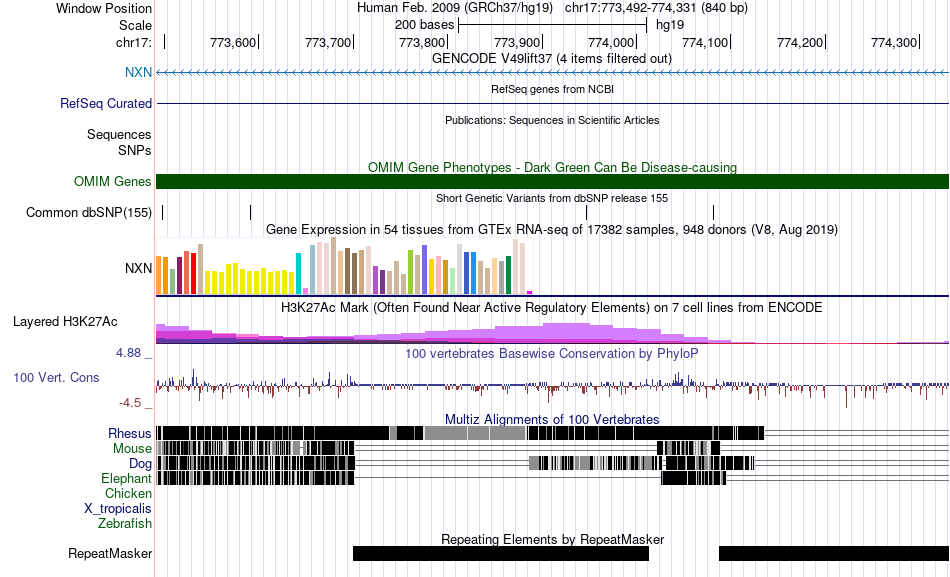This screenshot has width=950, height=577.
Task: Click the 773,900 ruler coordinate
Action: pyautogui.click(x=517, y=42)
